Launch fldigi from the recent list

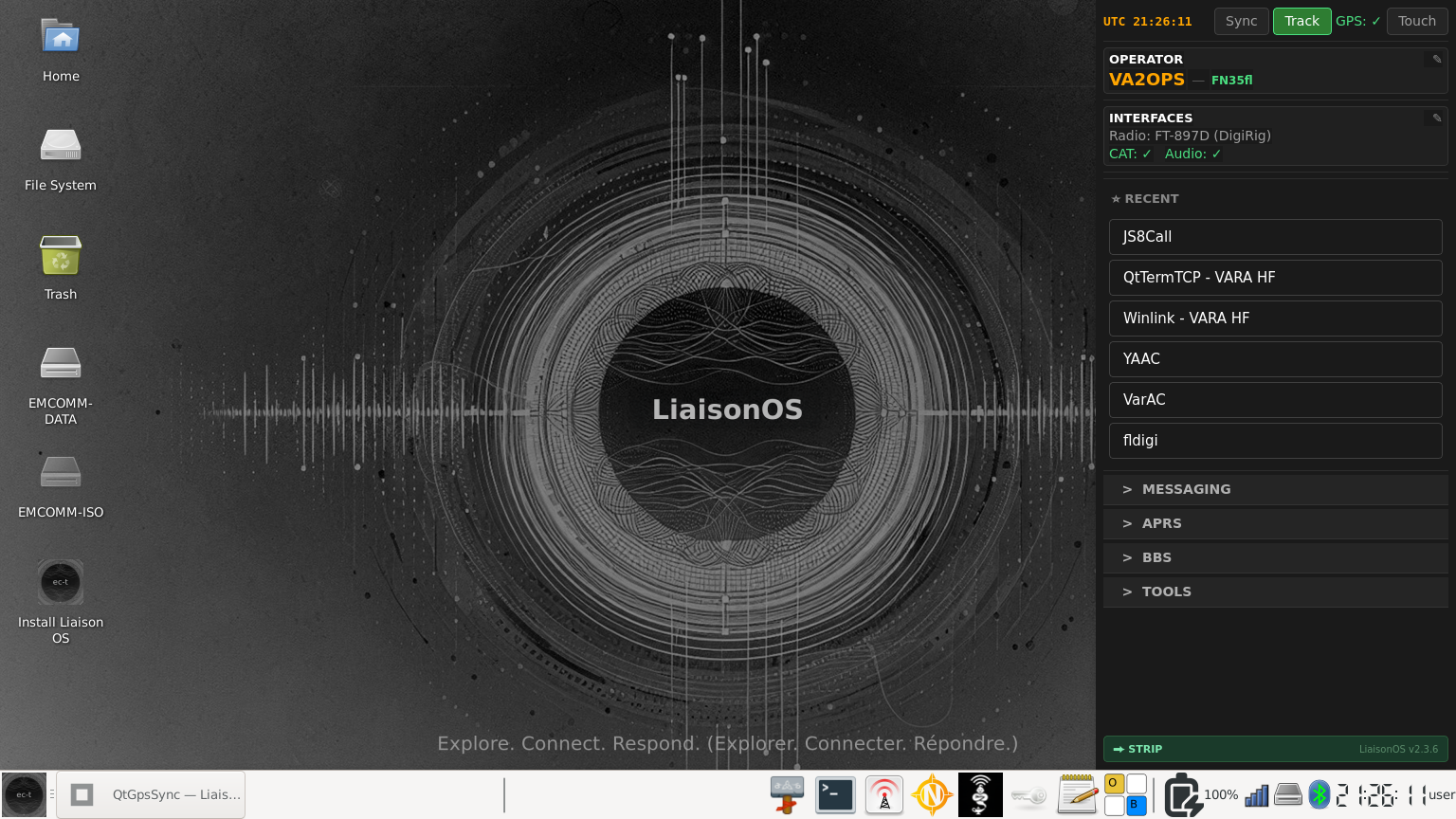click(x=1276, y=441)
